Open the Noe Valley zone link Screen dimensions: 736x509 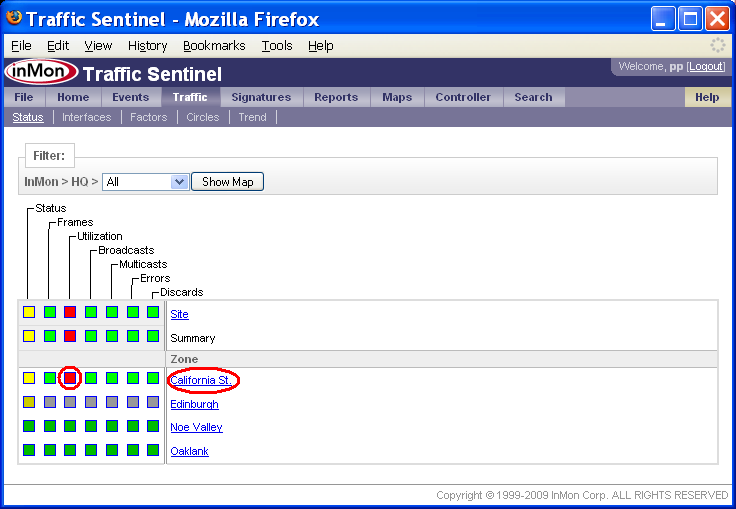click(196, 427)
